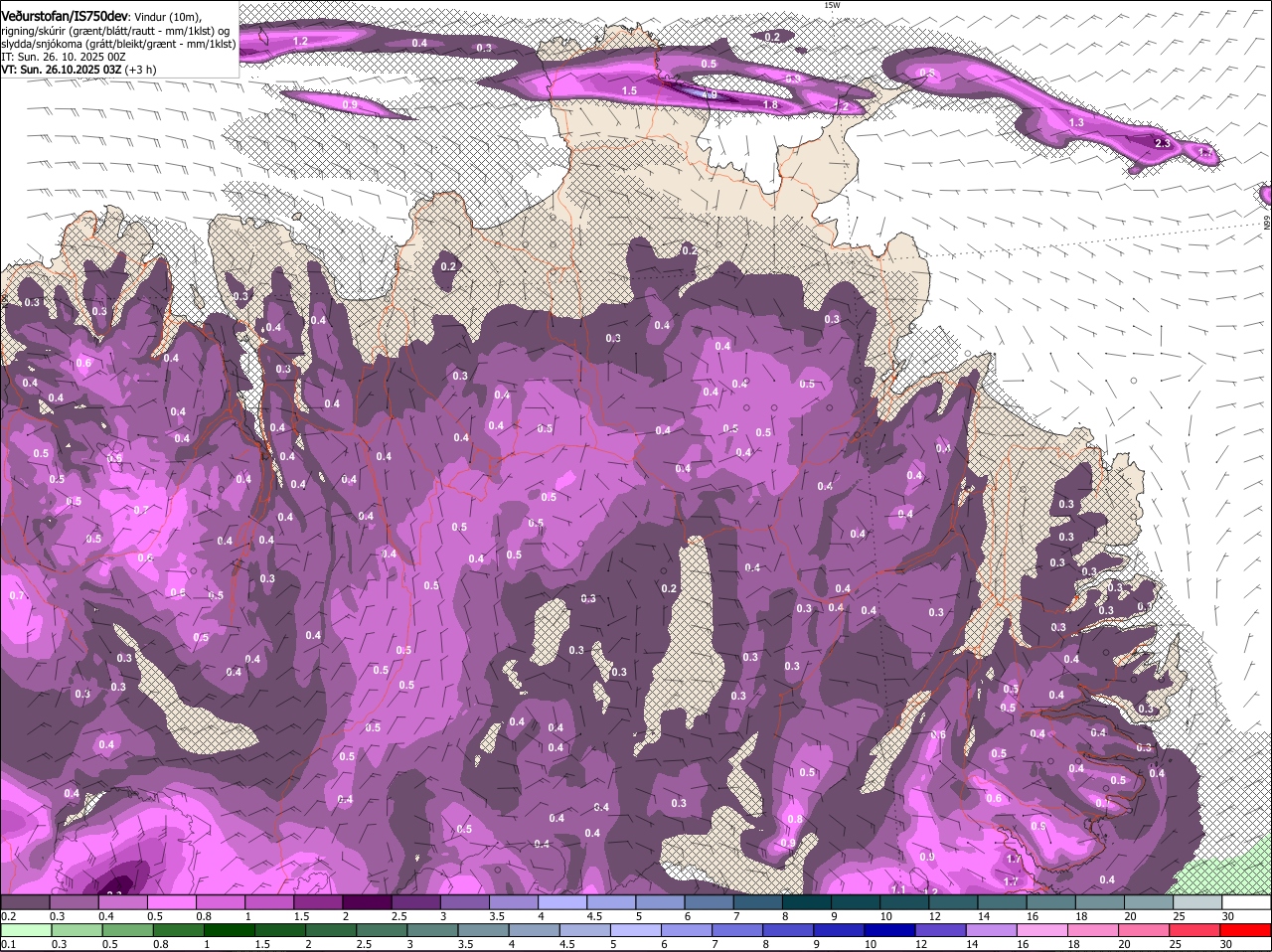This screenshot has width=1272, height=952.
Task: Select lower legend swatch between 3.5 and 4
Action: tap(484, 930)
